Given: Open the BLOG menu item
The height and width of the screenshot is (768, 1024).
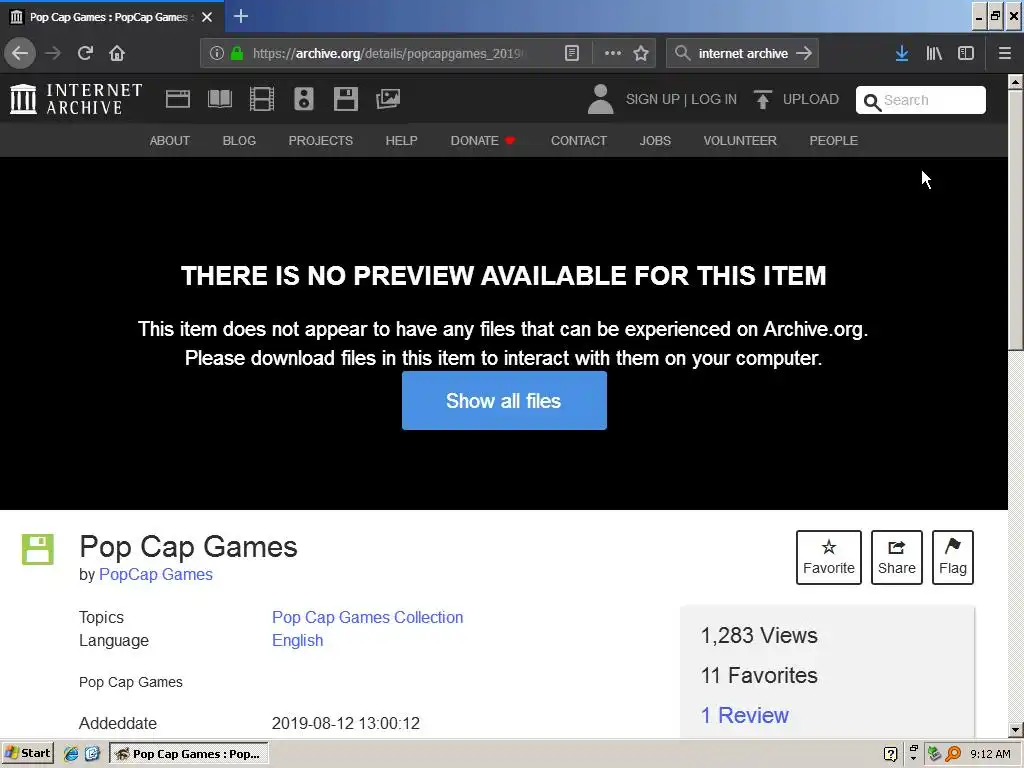Looking at the screenshot, I should [239, 140].
